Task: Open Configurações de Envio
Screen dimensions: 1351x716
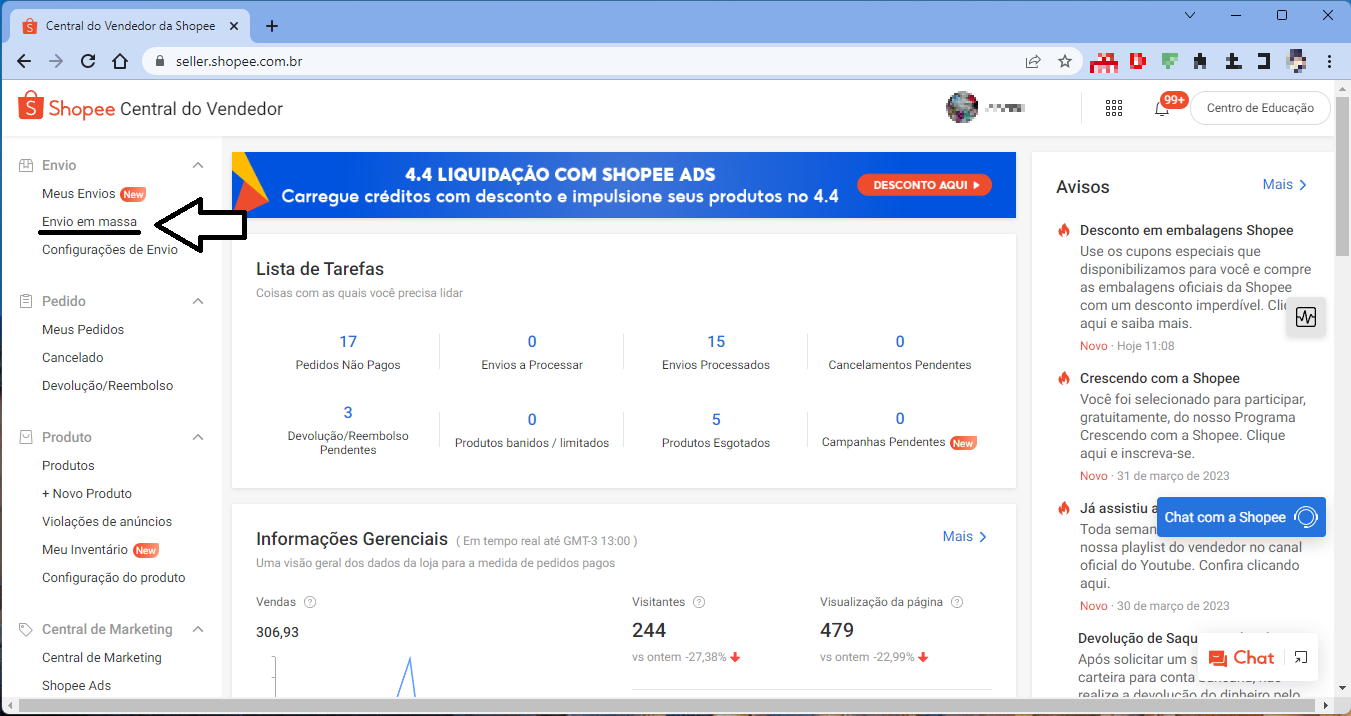Action: (x=110, y=249)
